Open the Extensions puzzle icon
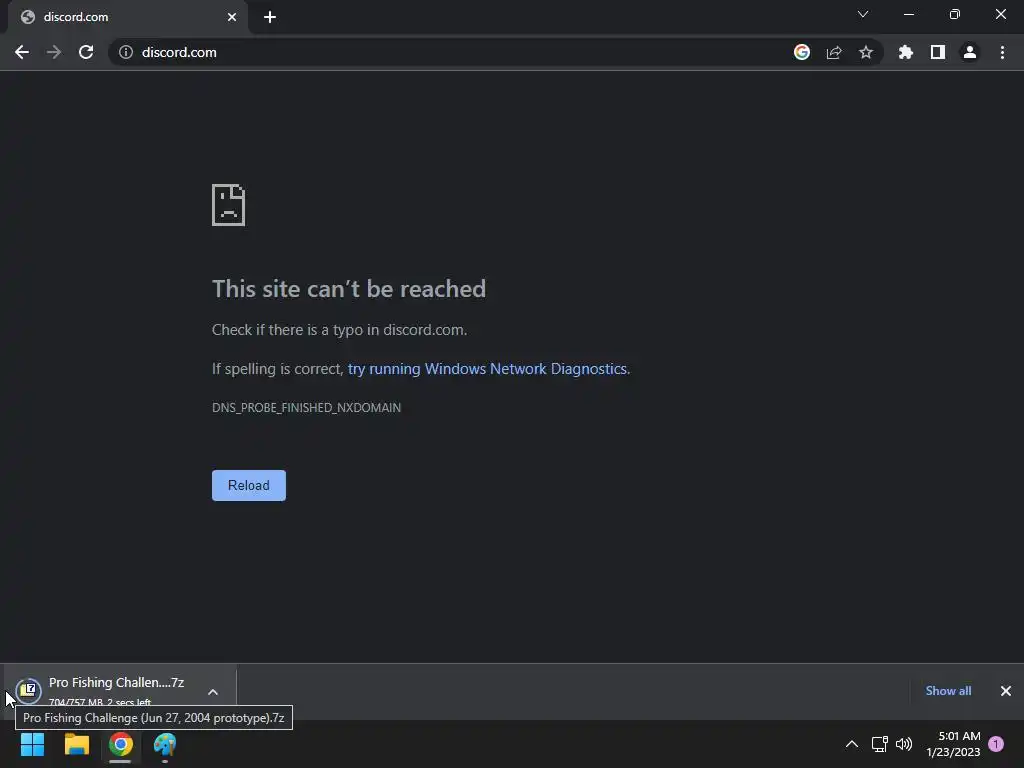Screen dimensions: 1024x768 tap(906, 52)
